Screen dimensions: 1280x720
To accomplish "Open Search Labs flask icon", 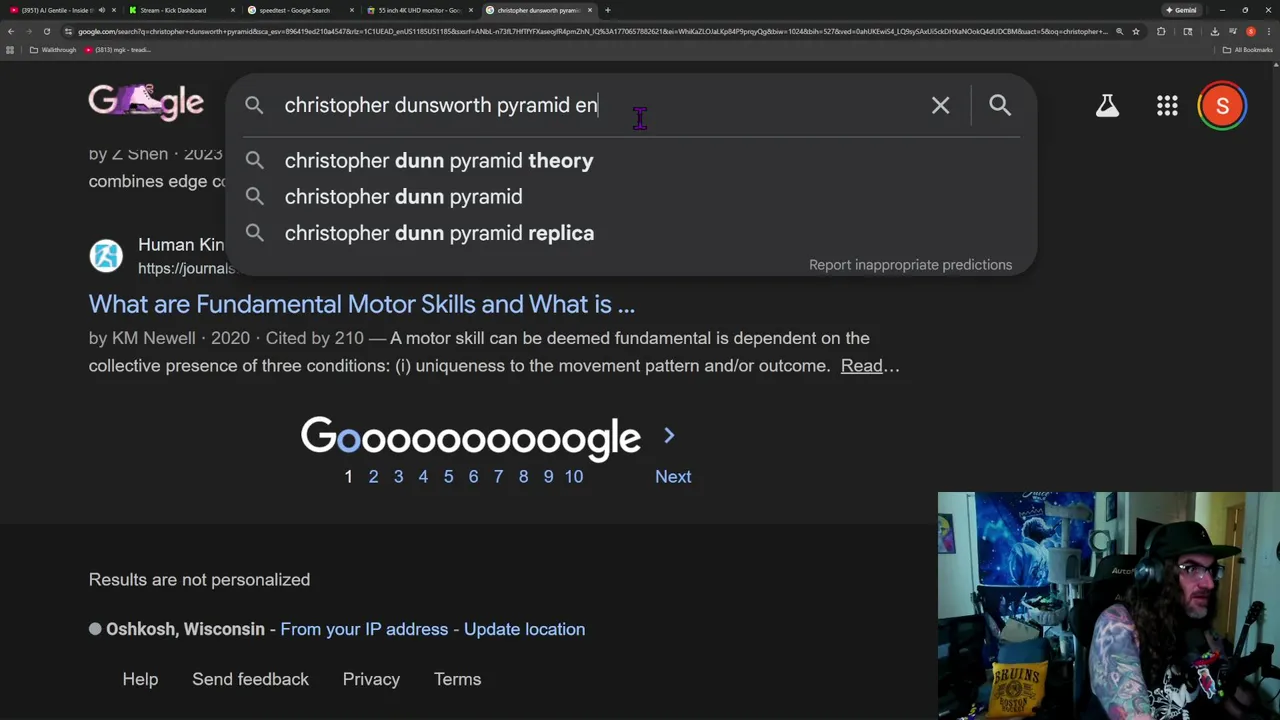I will pos(1107,105).
